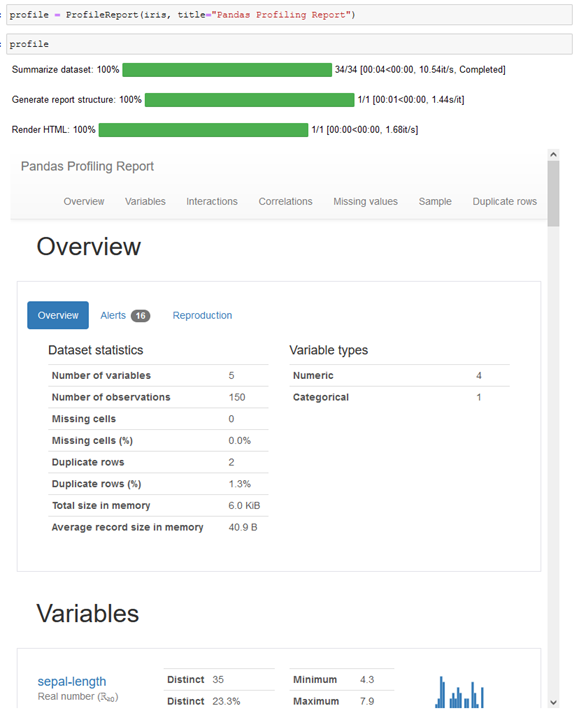Image resolution: width=579 pixels, height=720 pixels.
Task: Click the Summarize dataset progress bar
Action: (227, 70)
